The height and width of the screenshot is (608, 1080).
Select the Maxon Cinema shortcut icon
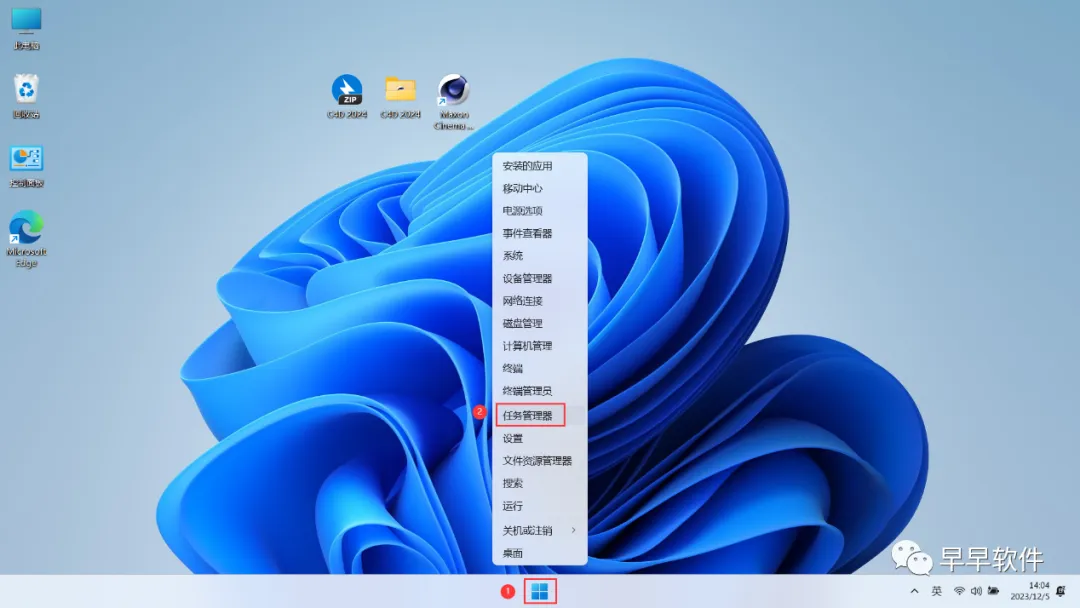click(454, 102)
